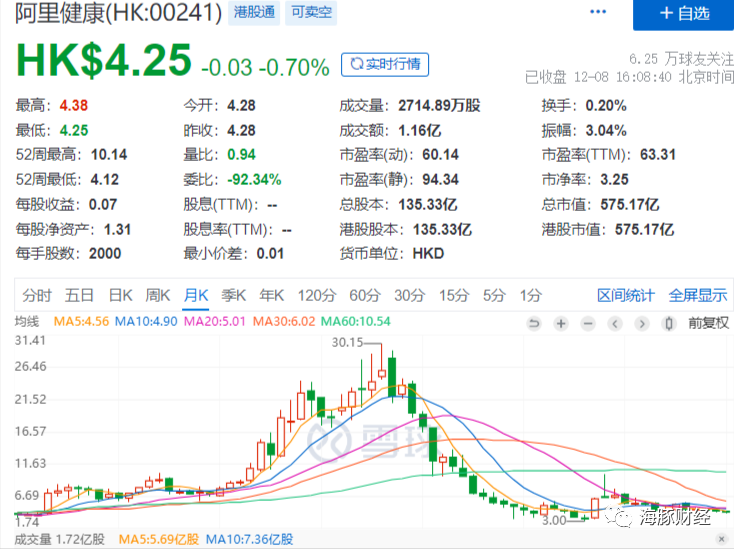Click the MA60:10.54 indicator label
734x549 pixels.
point(356,322)
